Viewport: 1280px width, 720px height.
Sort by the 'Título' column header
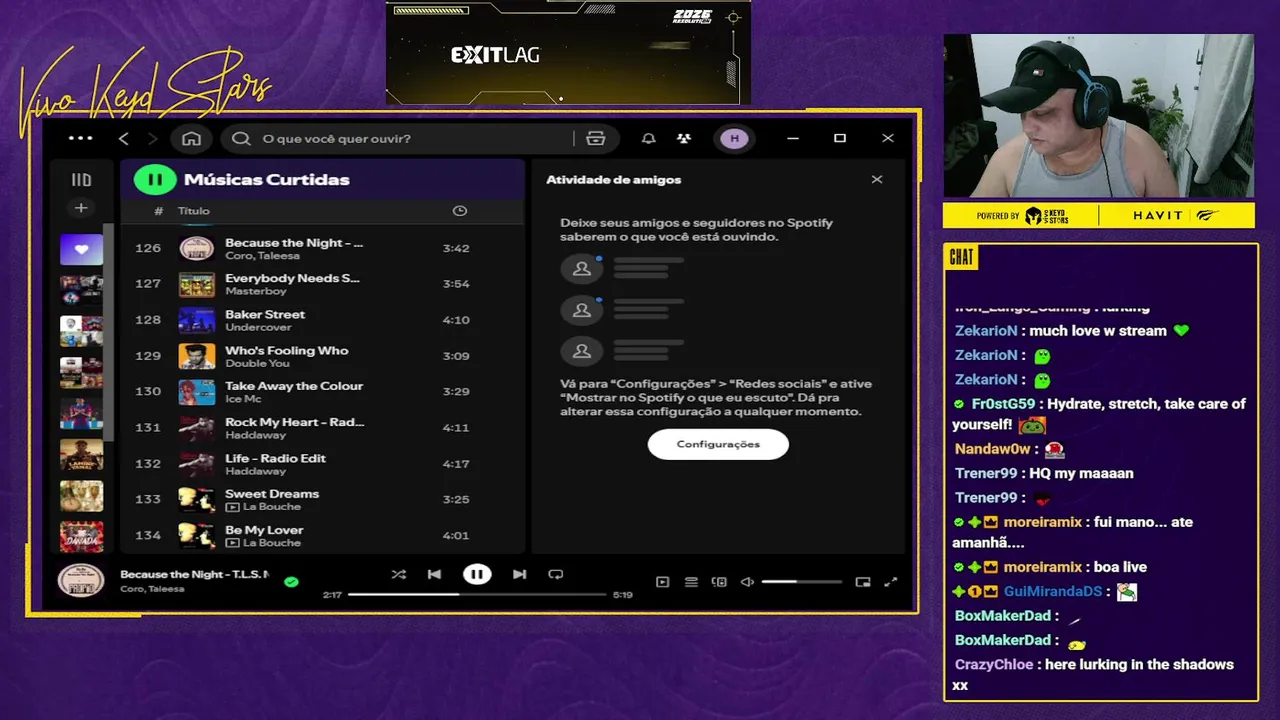194,211
